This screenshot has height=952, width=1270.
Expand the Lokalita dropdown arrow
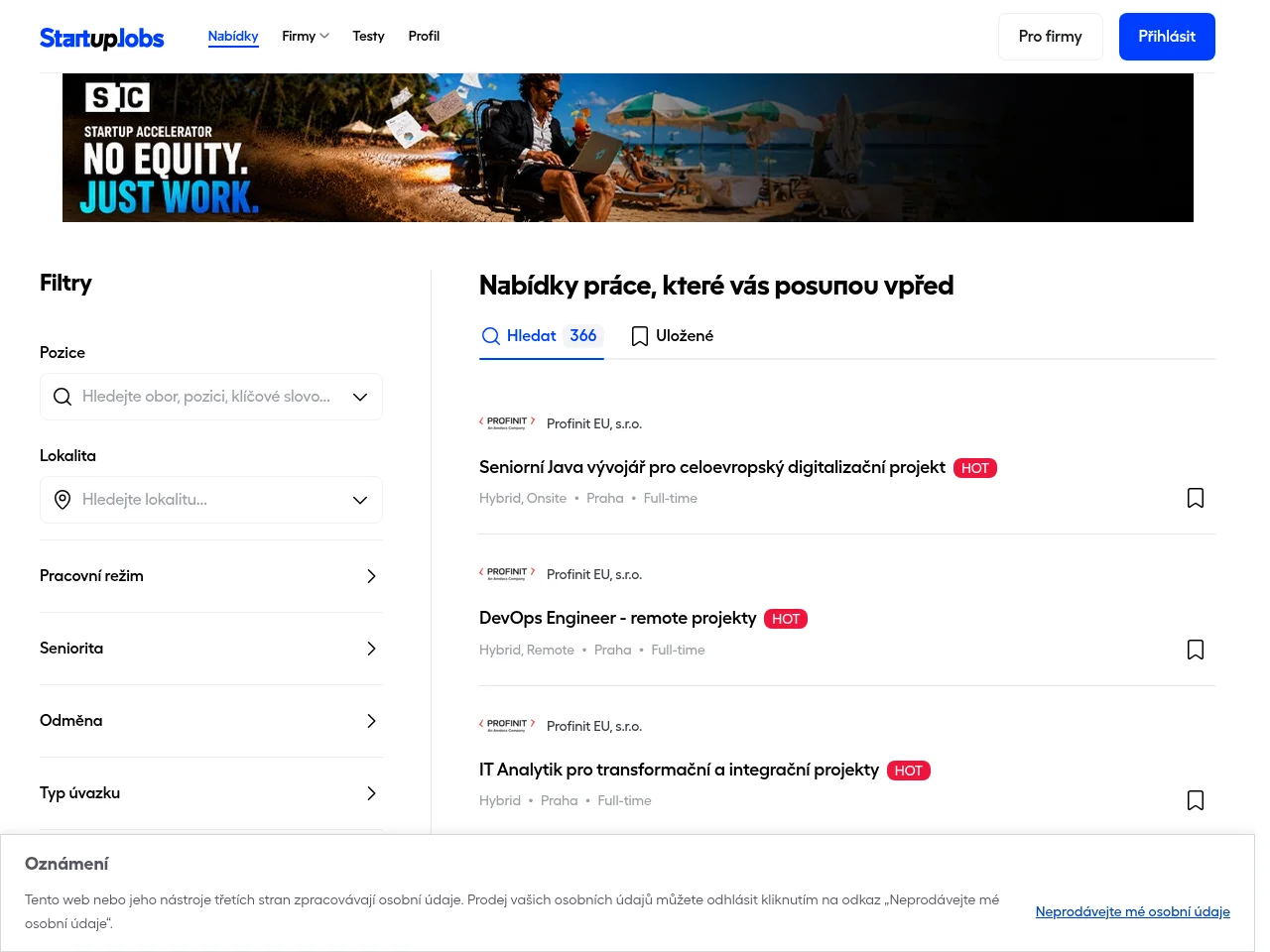pyautogui.click(x=360, y=500)
